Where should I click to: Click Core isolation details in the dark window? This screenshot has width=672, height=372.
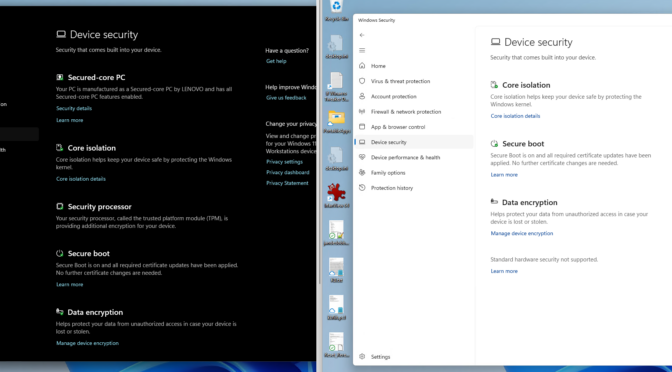tap(81, 179)
